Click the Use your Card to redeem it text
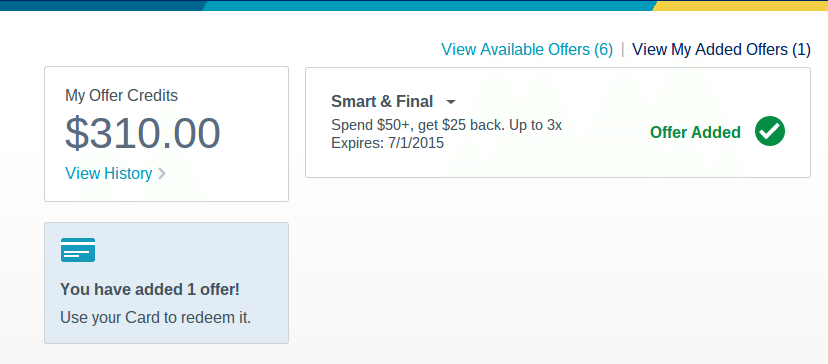The image size is (828, 364). 156,318
